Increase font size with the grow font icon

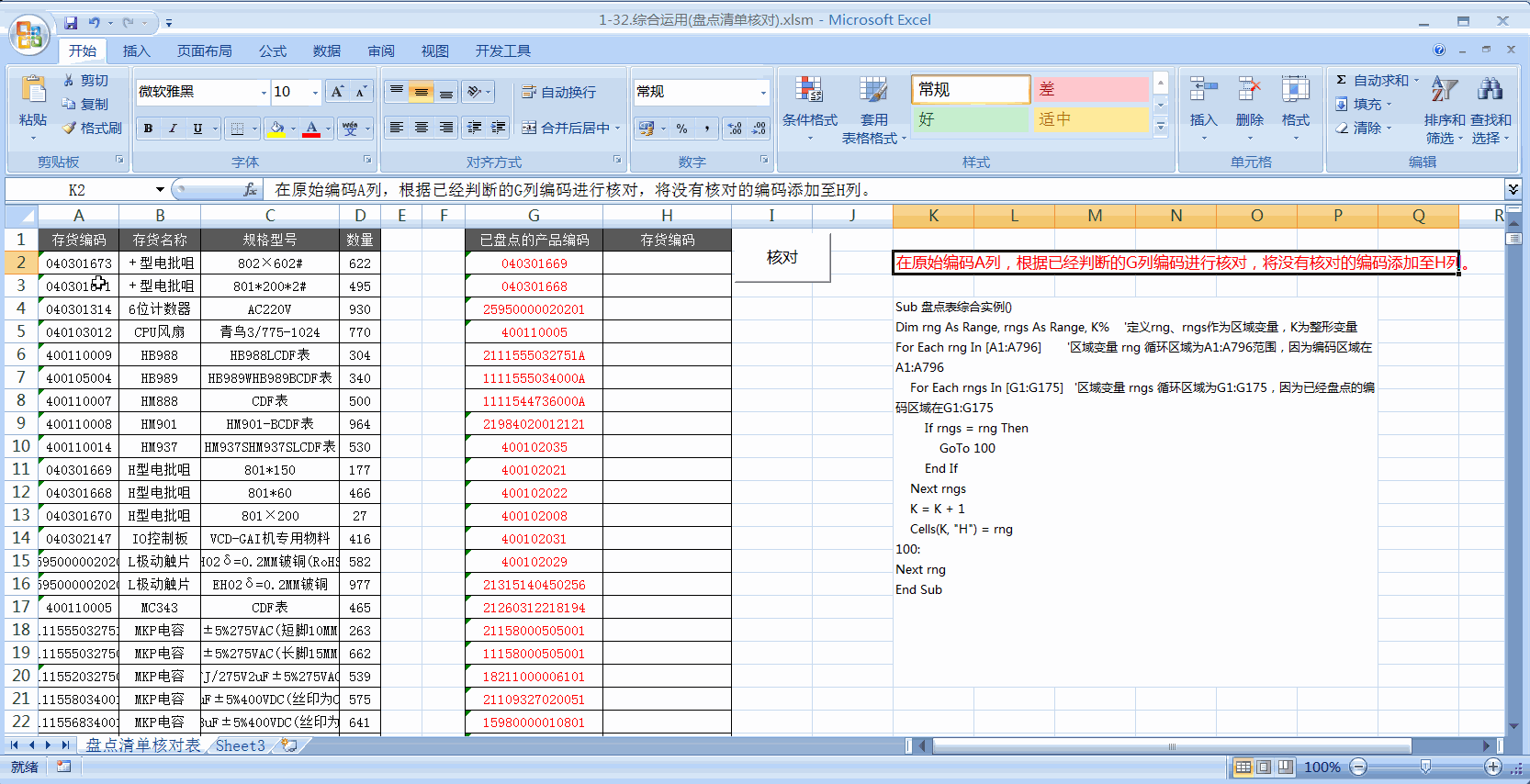[x=337, y=92]
